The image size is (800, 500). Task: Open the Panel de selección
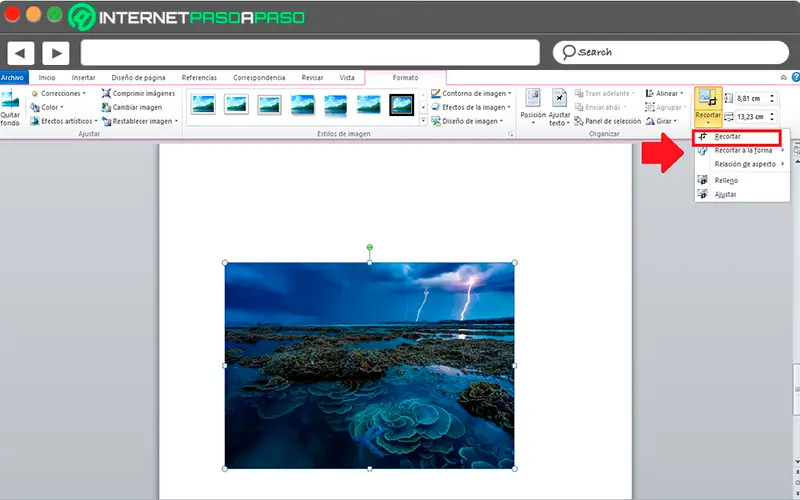[608, 121]
